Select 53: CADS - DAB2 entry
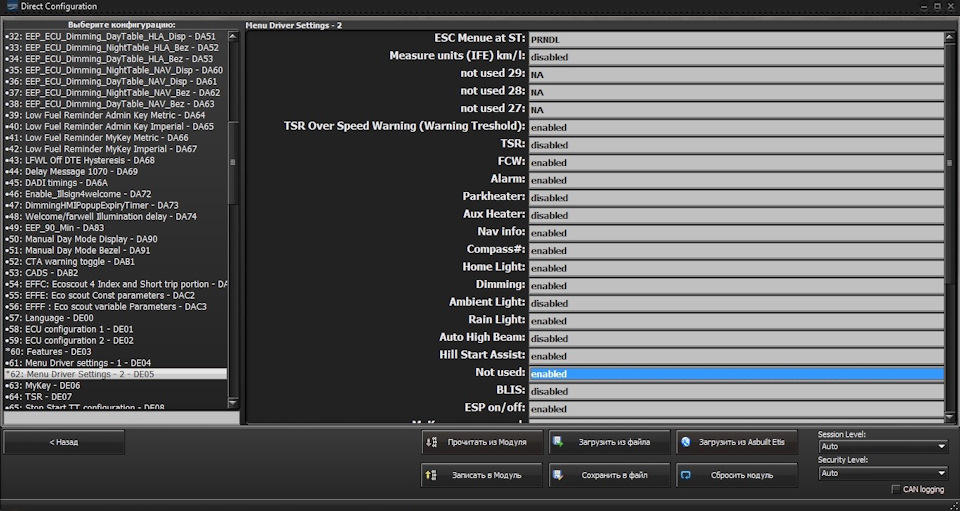Image resolution: width=960 pixels, height=511 pixels. pos(115,273)
